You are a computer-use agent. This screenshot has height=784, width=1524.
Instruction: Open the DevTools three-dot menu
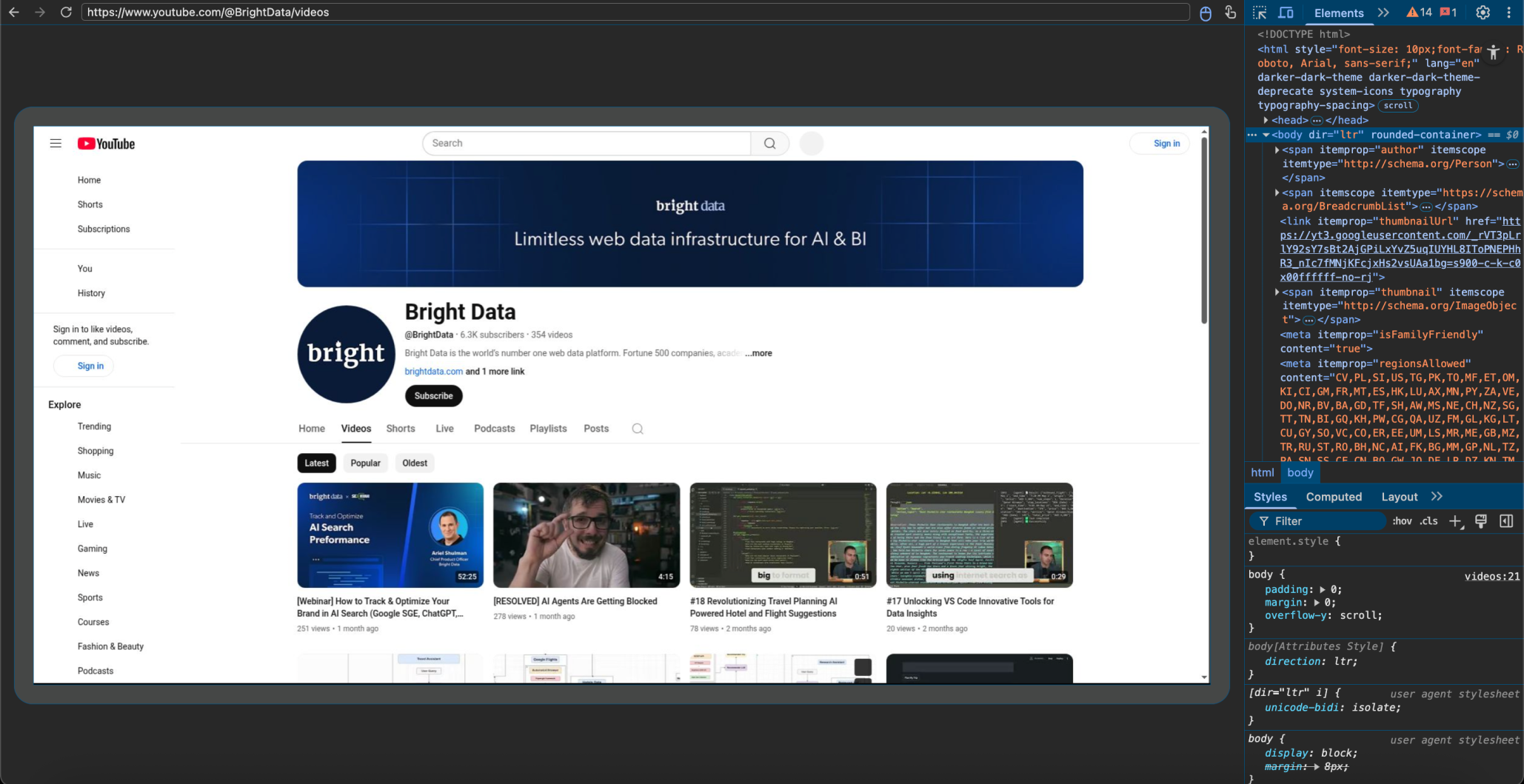point(1509,13)
